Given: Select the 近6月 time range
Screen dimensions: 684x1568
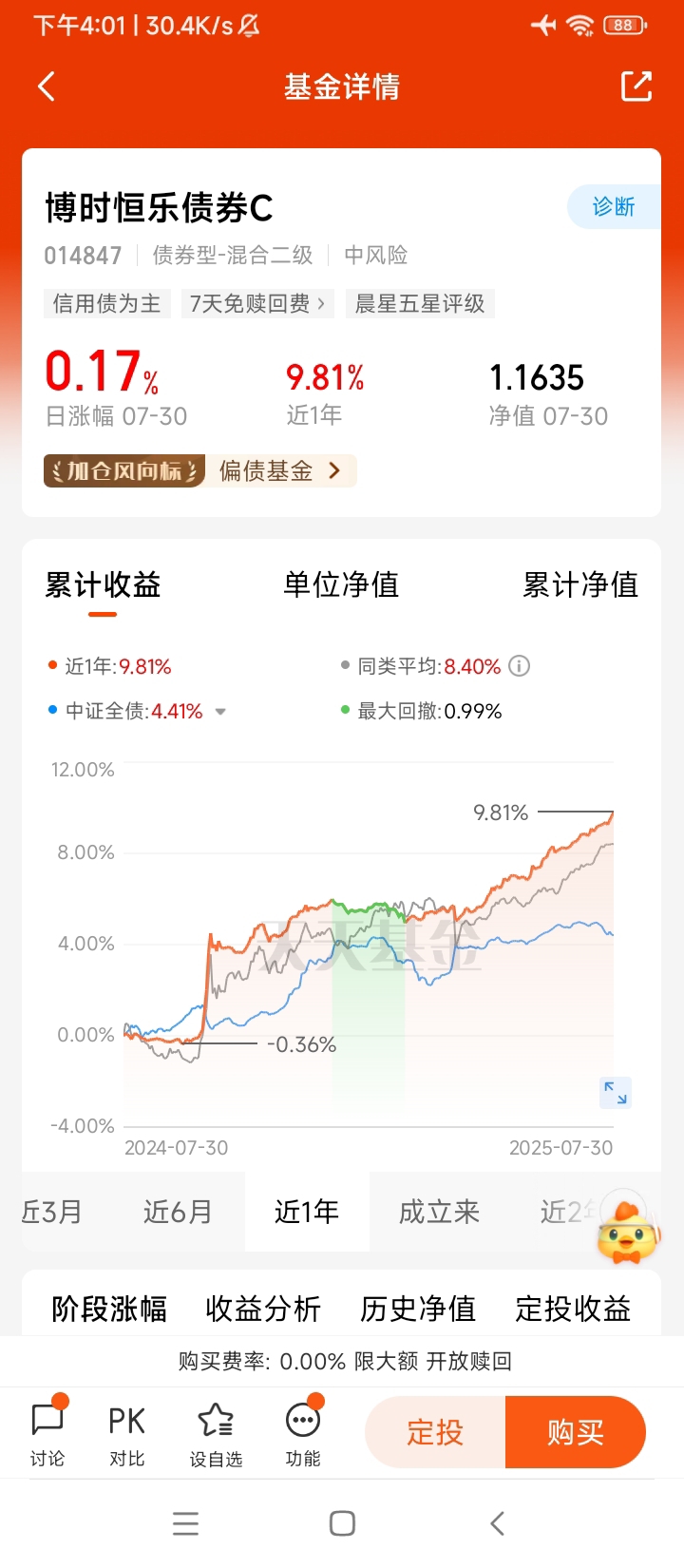Looking at the screenshot, I should 178,1212.
